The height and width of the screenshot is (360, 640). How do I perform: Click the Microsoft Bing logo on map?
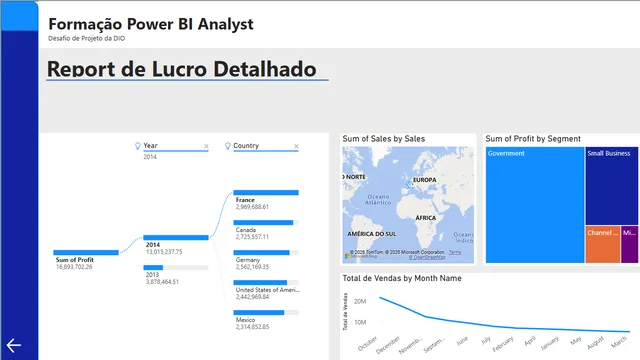[360, 256]
